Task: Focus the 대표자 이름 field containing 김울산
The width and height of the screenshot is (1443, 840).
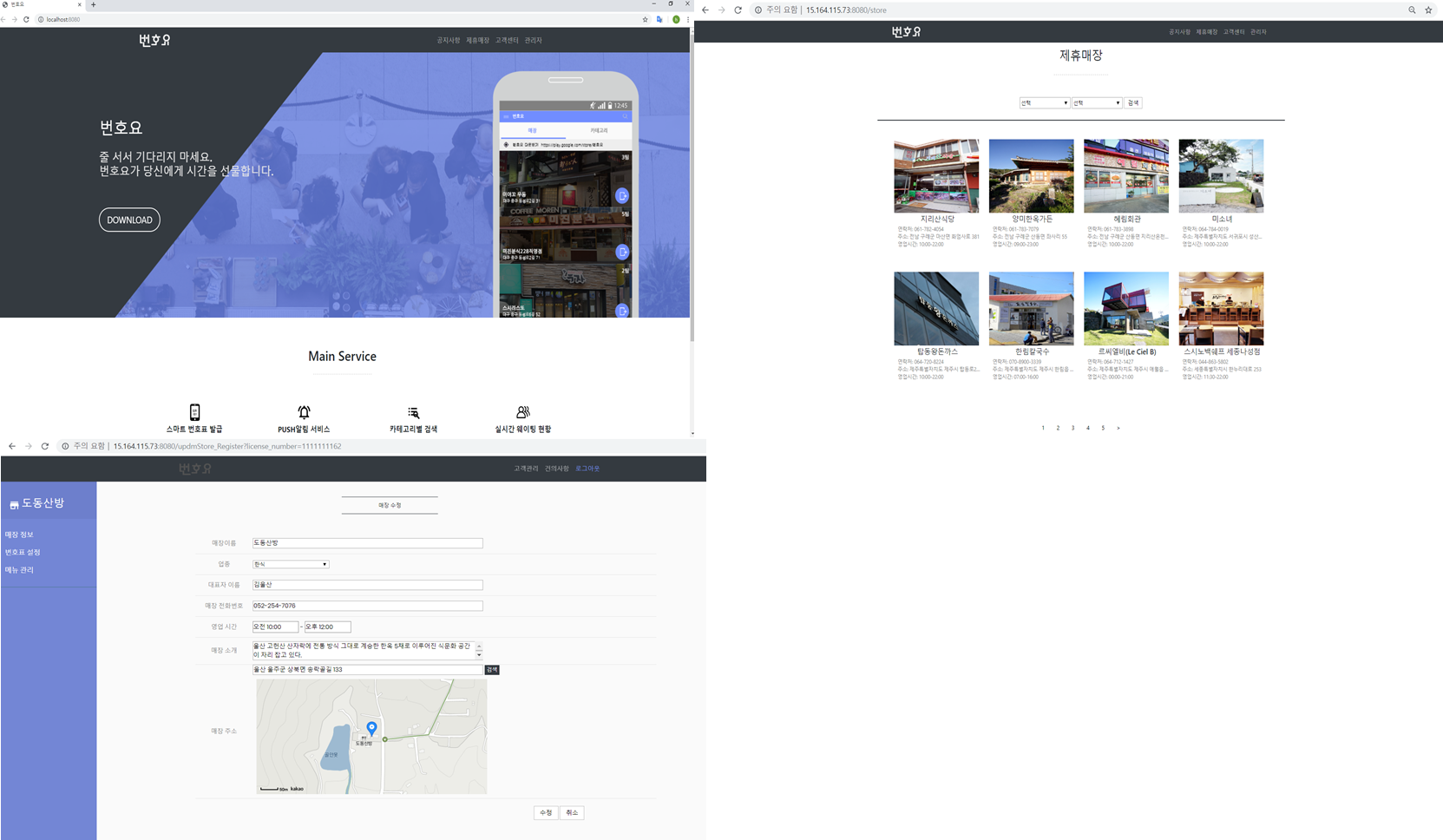Action: (x=367, y=585)
